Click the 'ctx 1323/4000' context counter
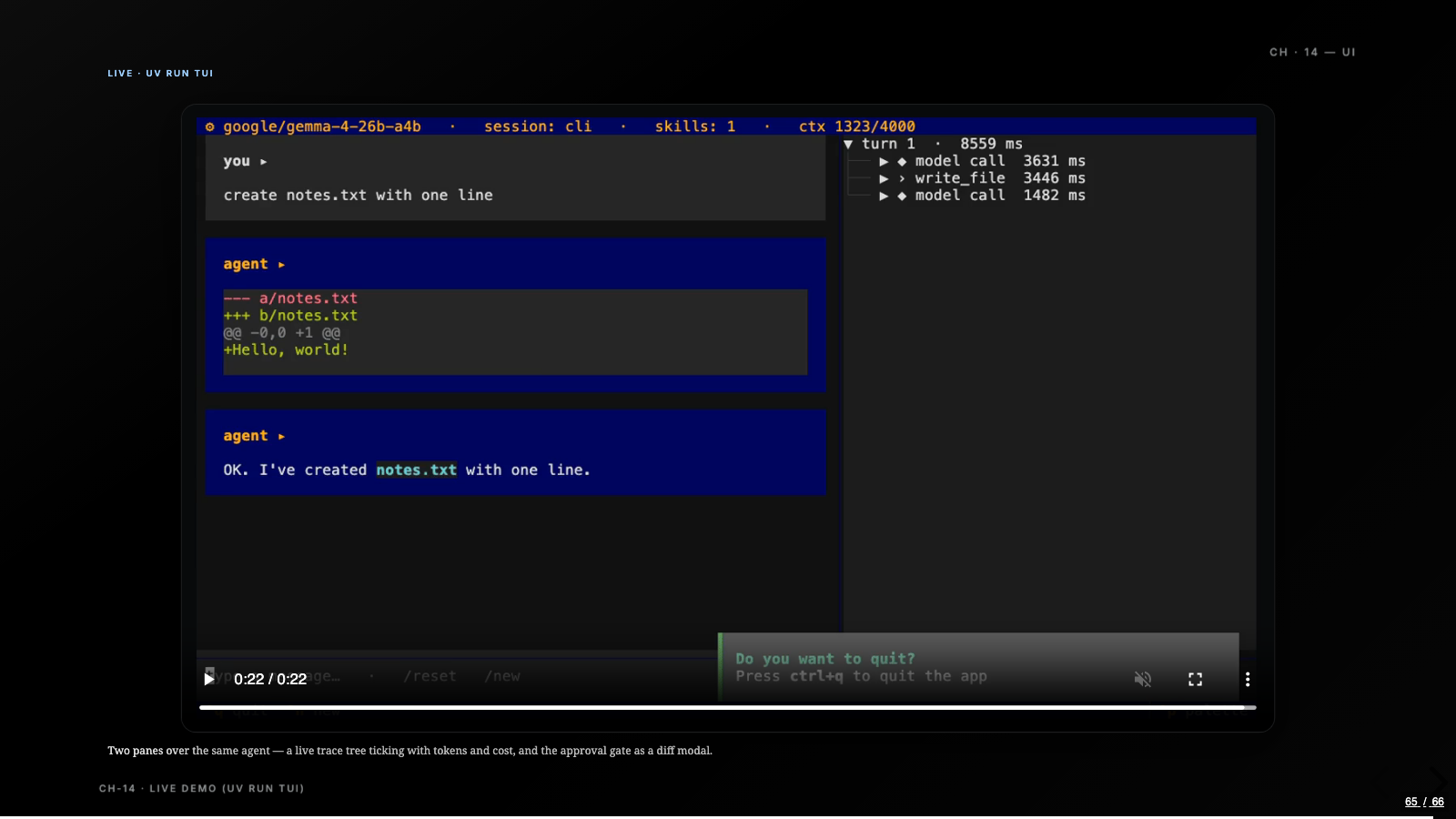 coord(857,126)
